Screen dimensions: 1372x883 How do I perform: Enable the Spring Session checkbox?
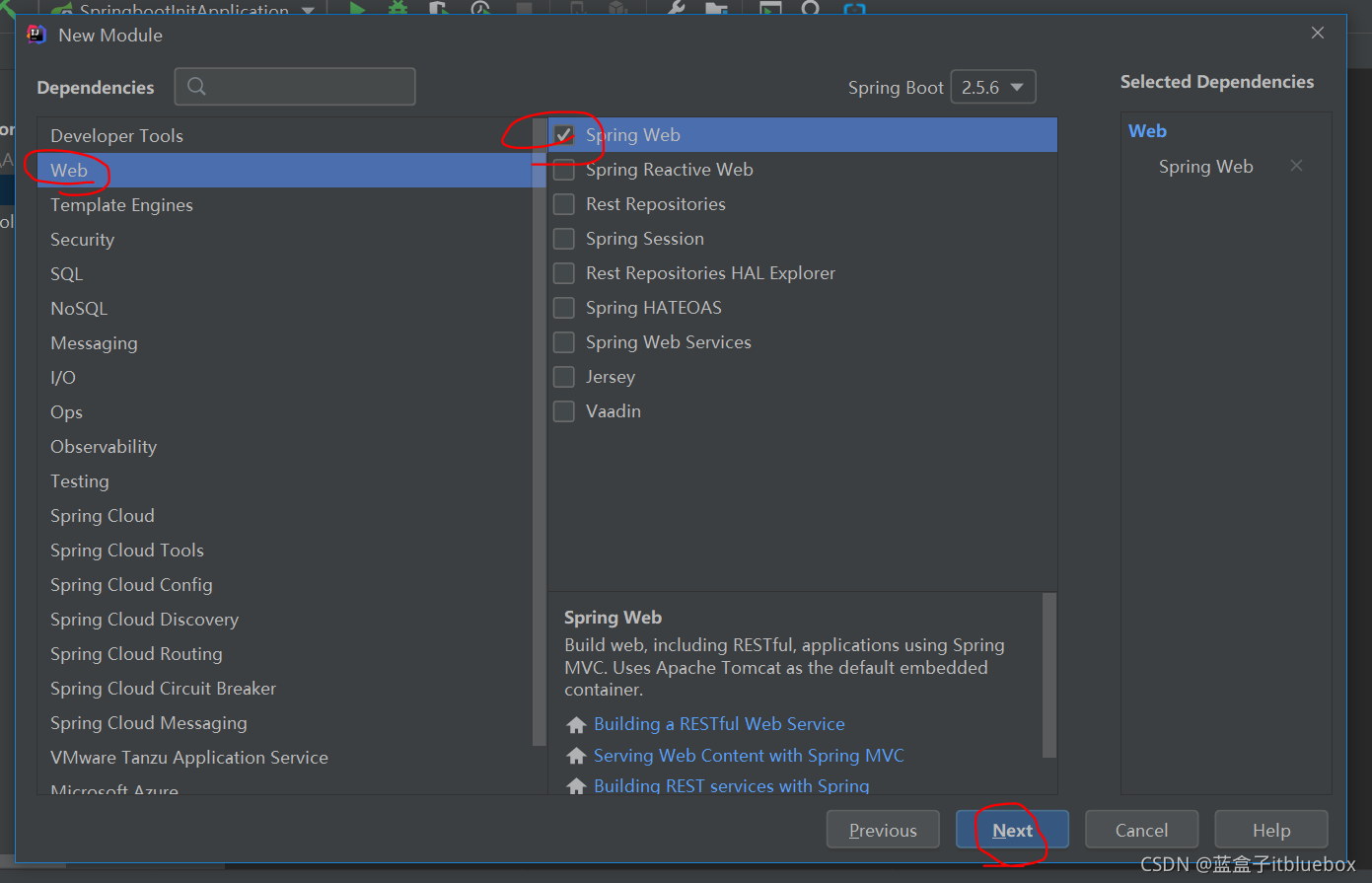coord(564,239)
